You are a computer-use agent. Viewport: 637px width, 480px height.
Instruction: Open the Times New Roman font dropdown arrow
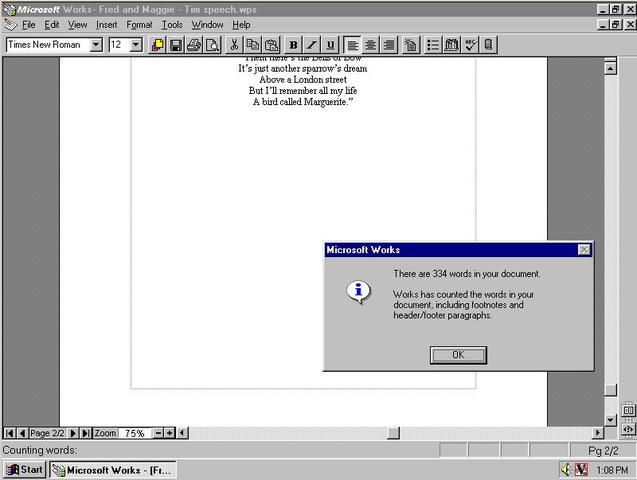96,45
